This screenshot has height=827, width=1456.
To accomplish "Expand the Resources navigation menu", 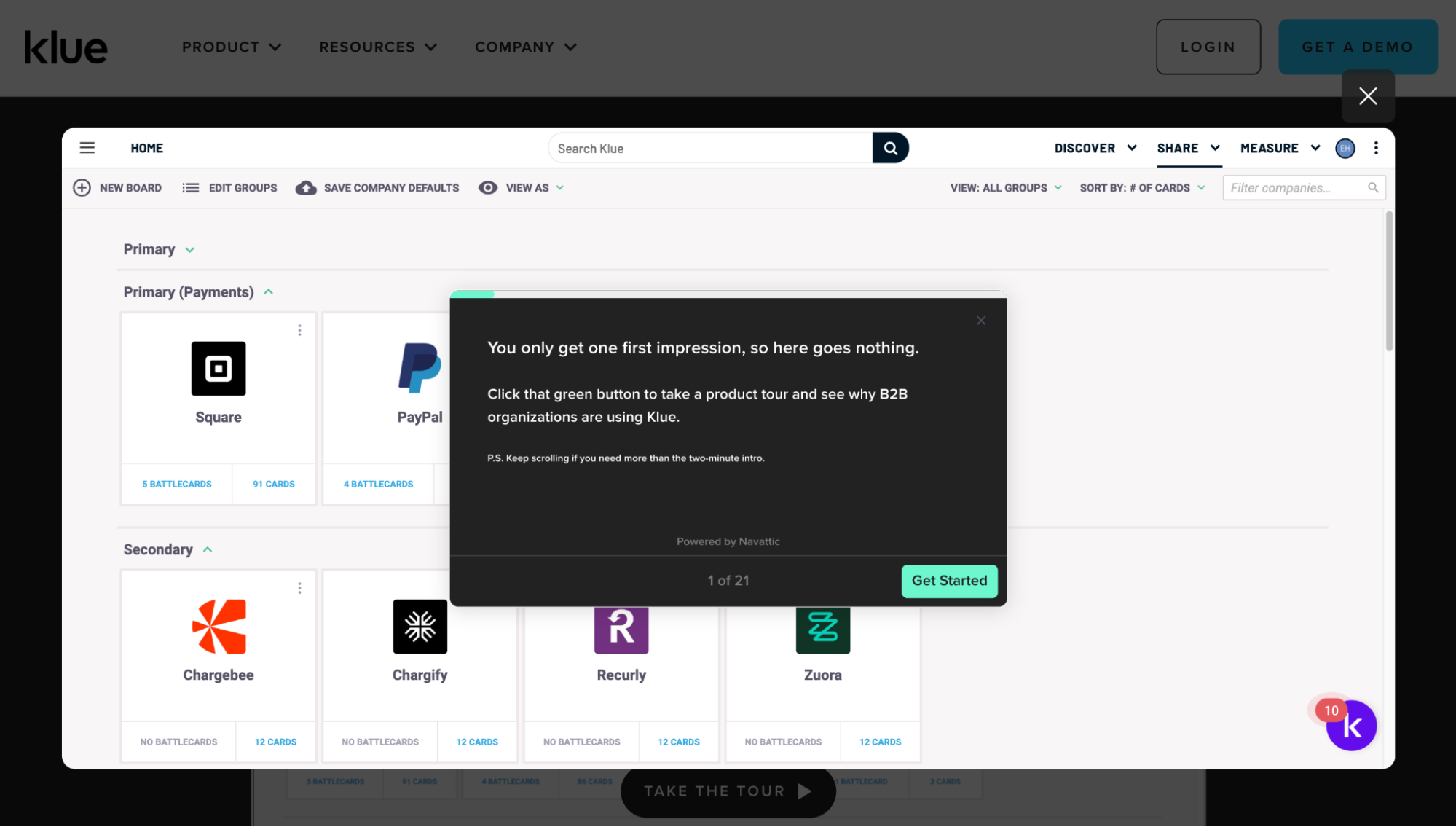I will 378,47.
